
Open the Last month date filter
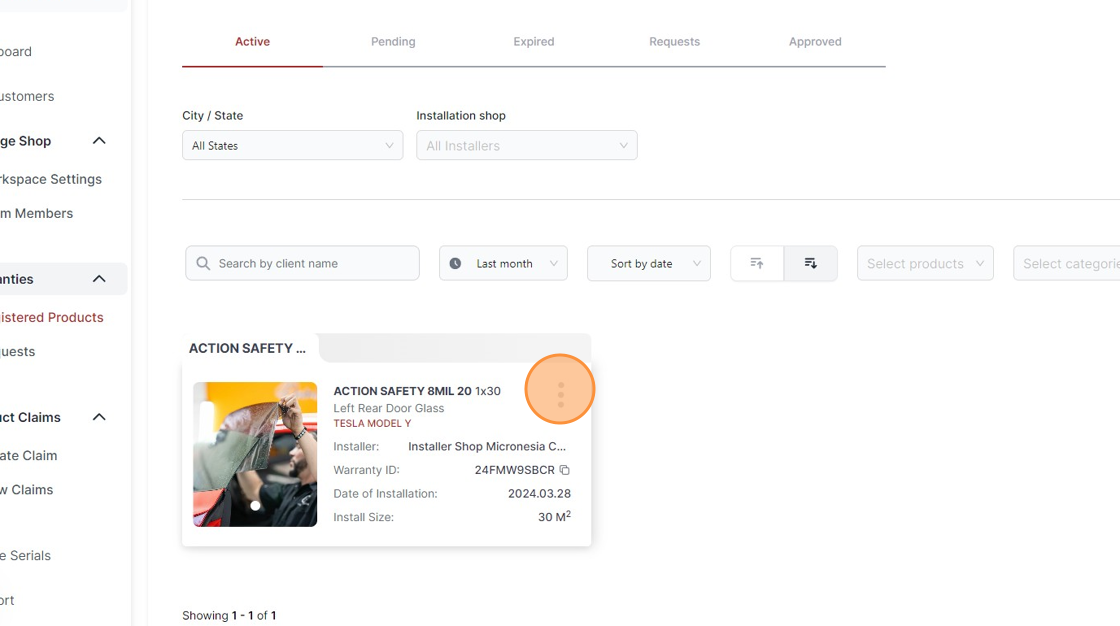(504, 263)
